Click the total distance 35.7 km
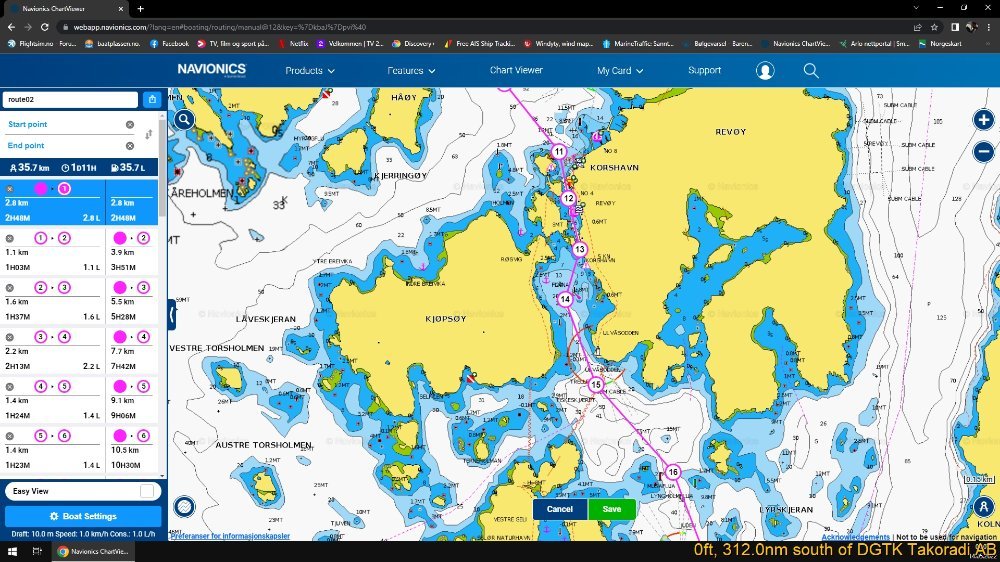This screenshot has width=1000, height=562. click(30, 168)
